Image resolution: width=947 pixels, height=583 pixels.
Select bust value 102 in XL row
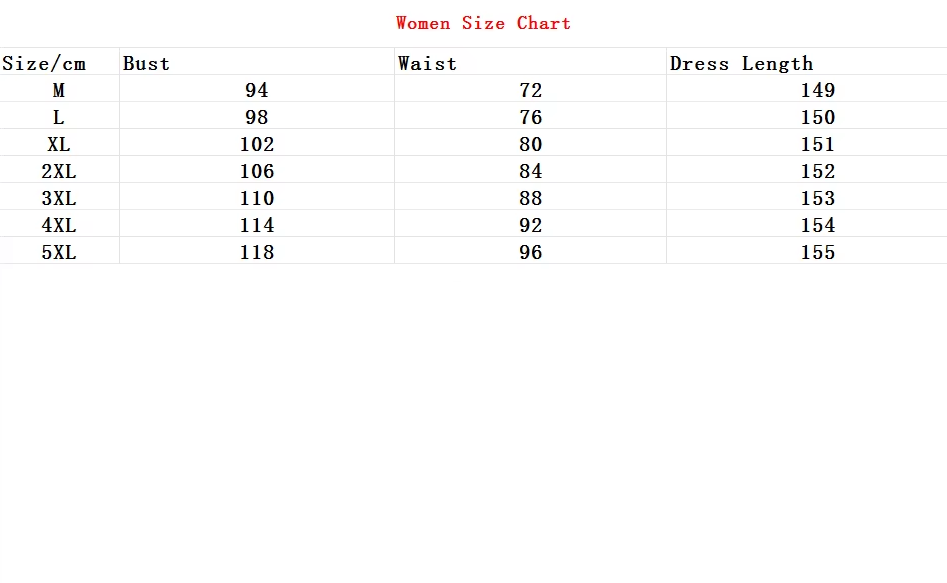(x=257, y=145)
